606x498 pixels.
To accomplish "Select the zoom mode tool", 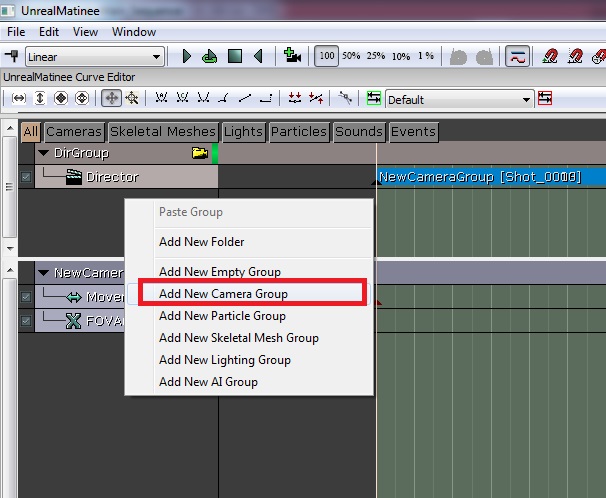I will click(132, 98).
